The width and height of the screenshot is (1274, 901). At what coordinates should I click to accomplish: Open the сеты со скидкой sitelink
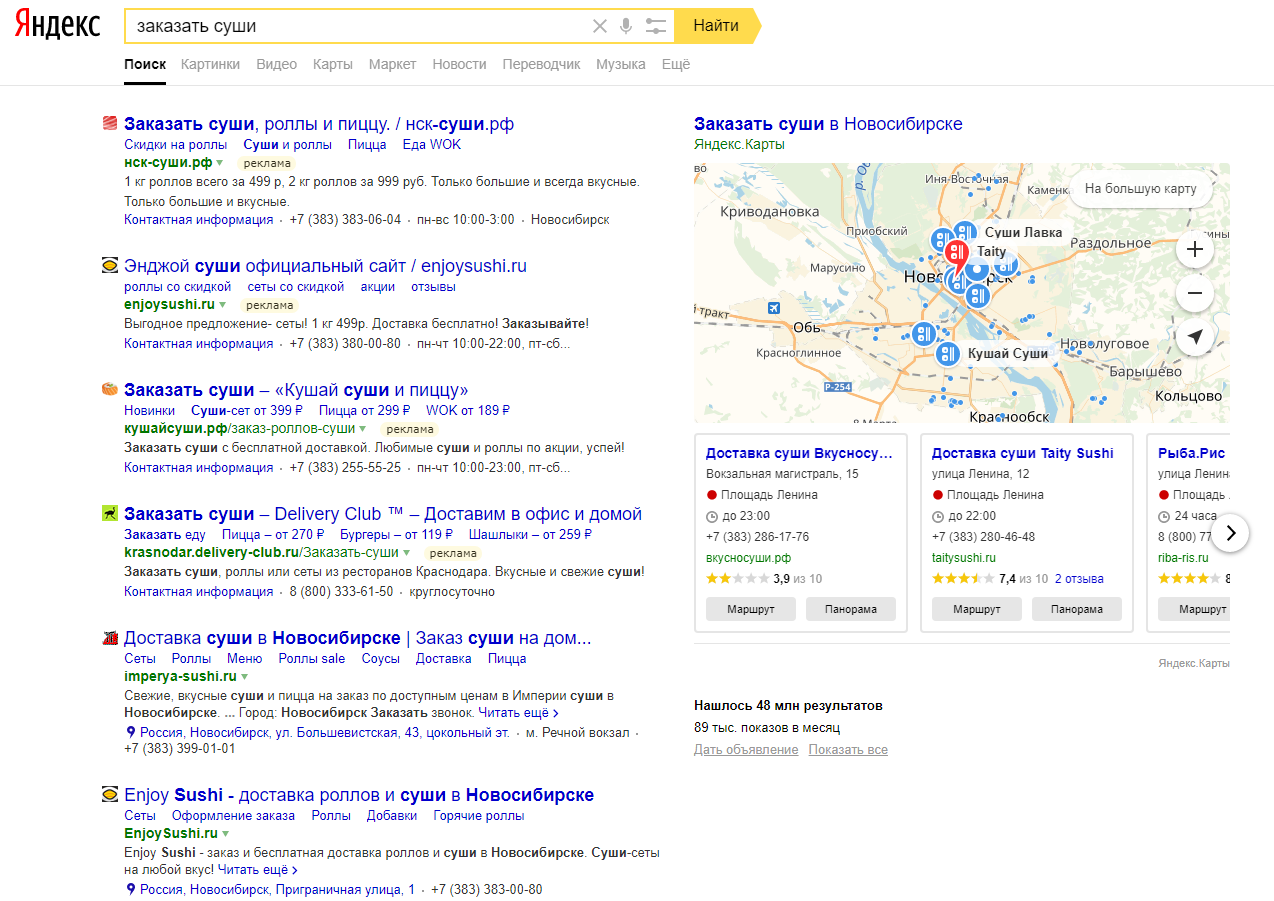pos(296,287)
